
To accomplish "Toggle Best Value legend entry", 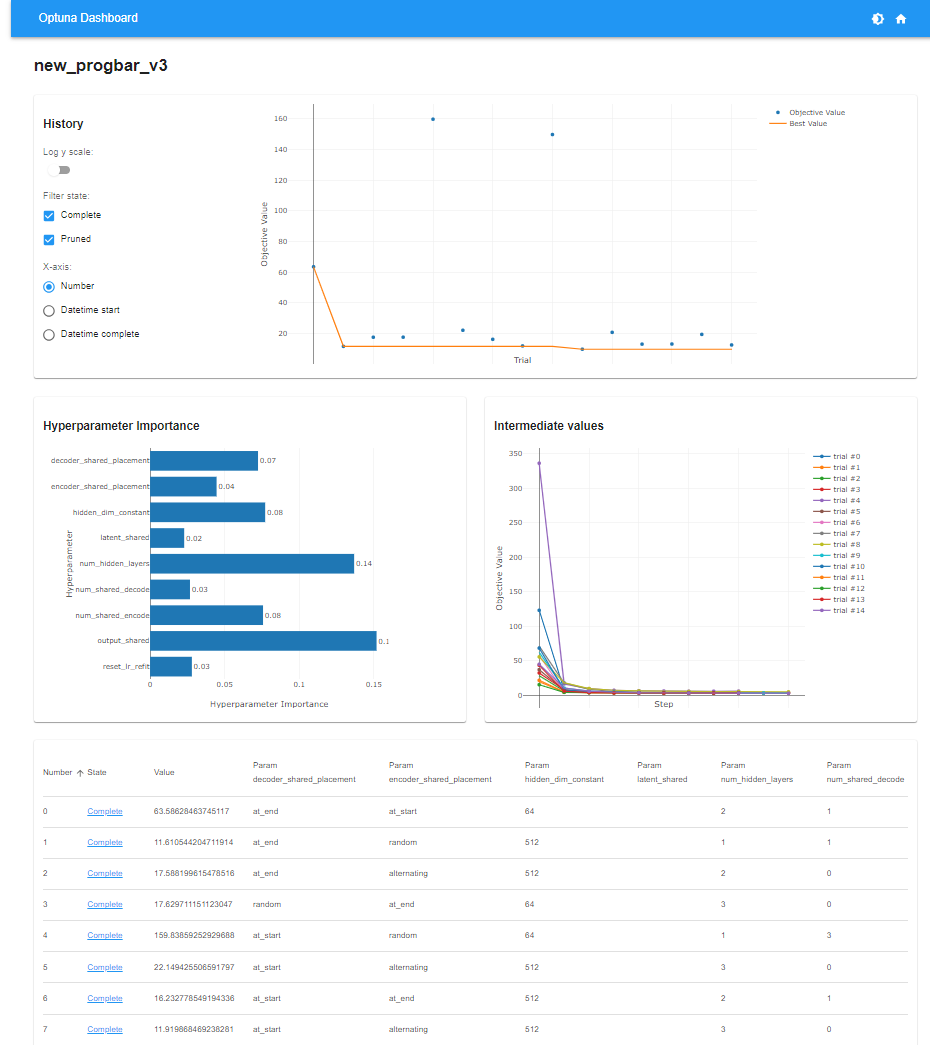I will (798, 123).
